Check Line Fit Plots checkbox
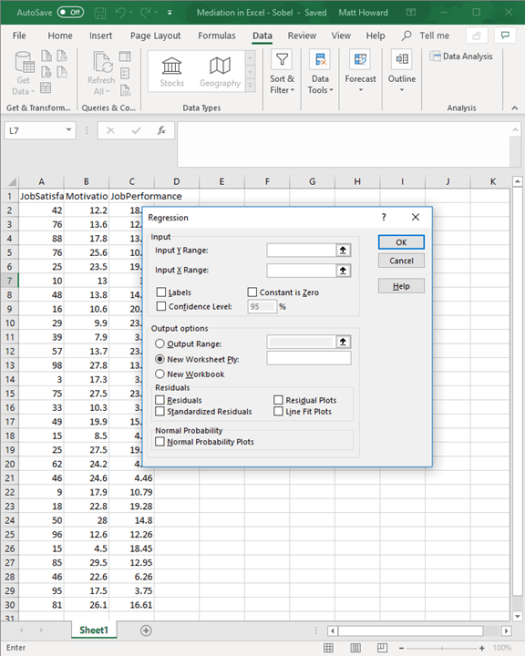 (278, 412)
